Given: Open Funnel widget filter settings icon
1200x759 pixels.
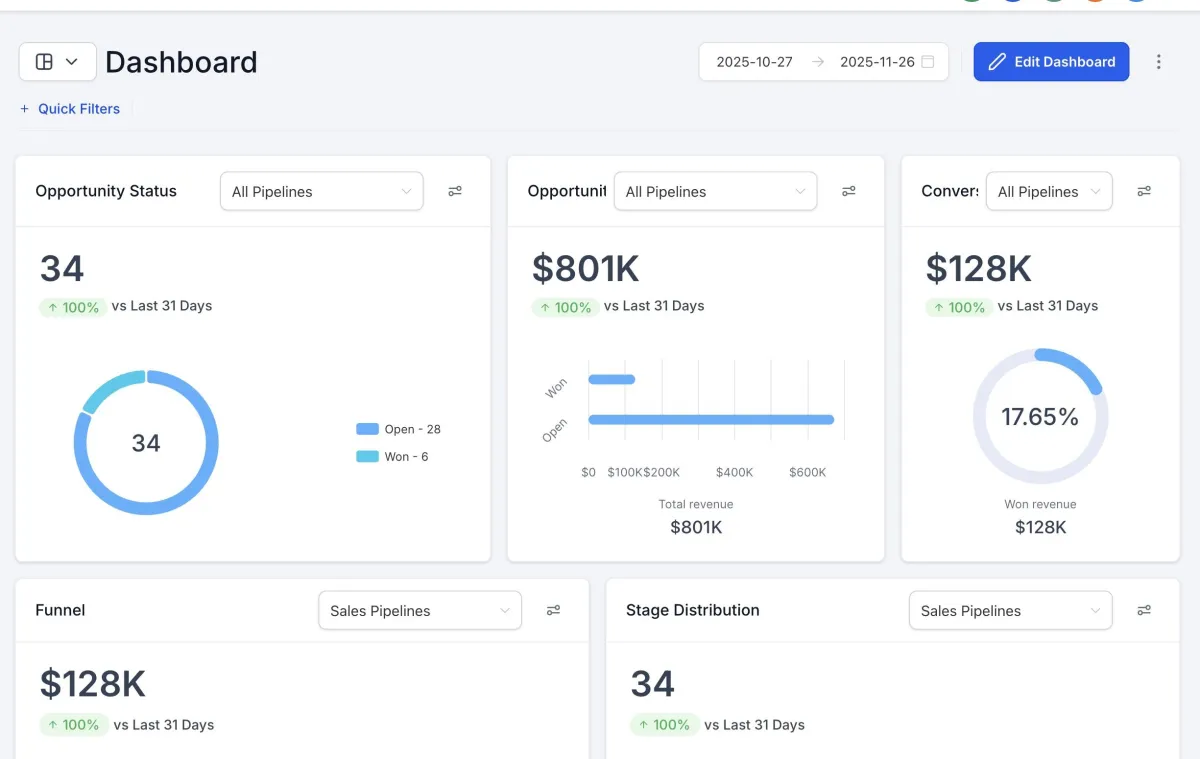Looking at the screenshot, I should click(x=553, y=610).
